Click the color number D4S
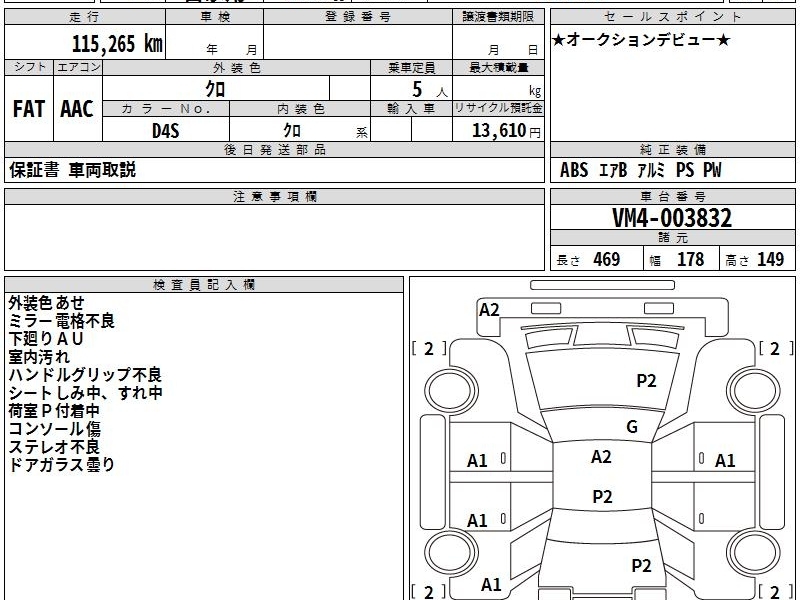This screenshot has width=800, height=600. point(166,131)
